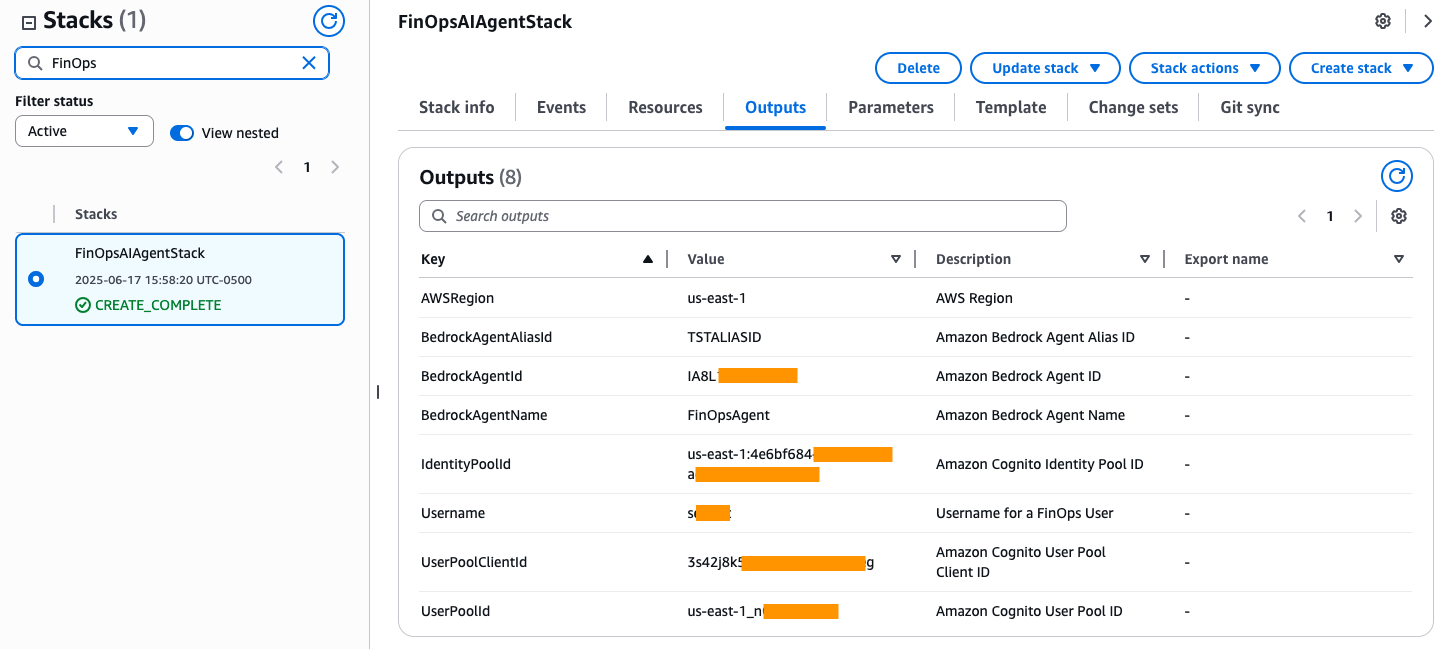Switch to Parameters tab
The height and width of the screenshot is (649, 1448).
pyautogui.click(x=891, y=107)
